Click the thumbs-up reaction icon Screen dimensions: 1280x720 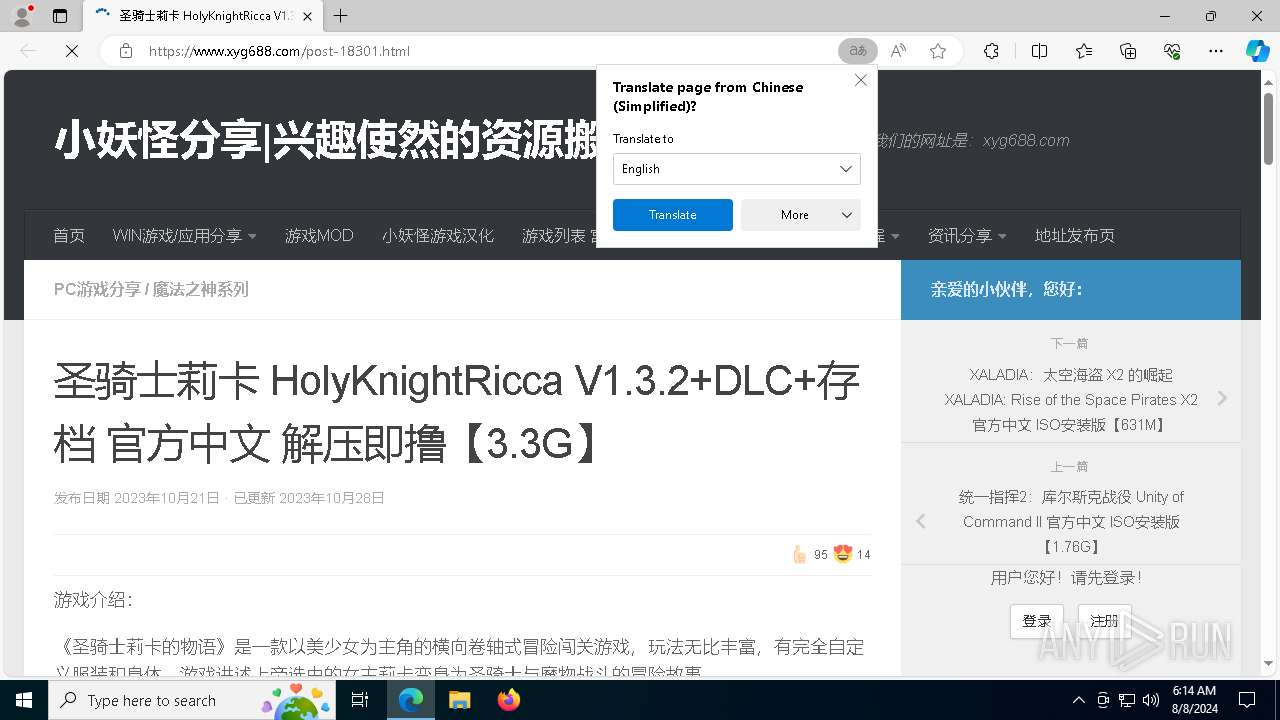pyautogui.click(x=799, y=554)
